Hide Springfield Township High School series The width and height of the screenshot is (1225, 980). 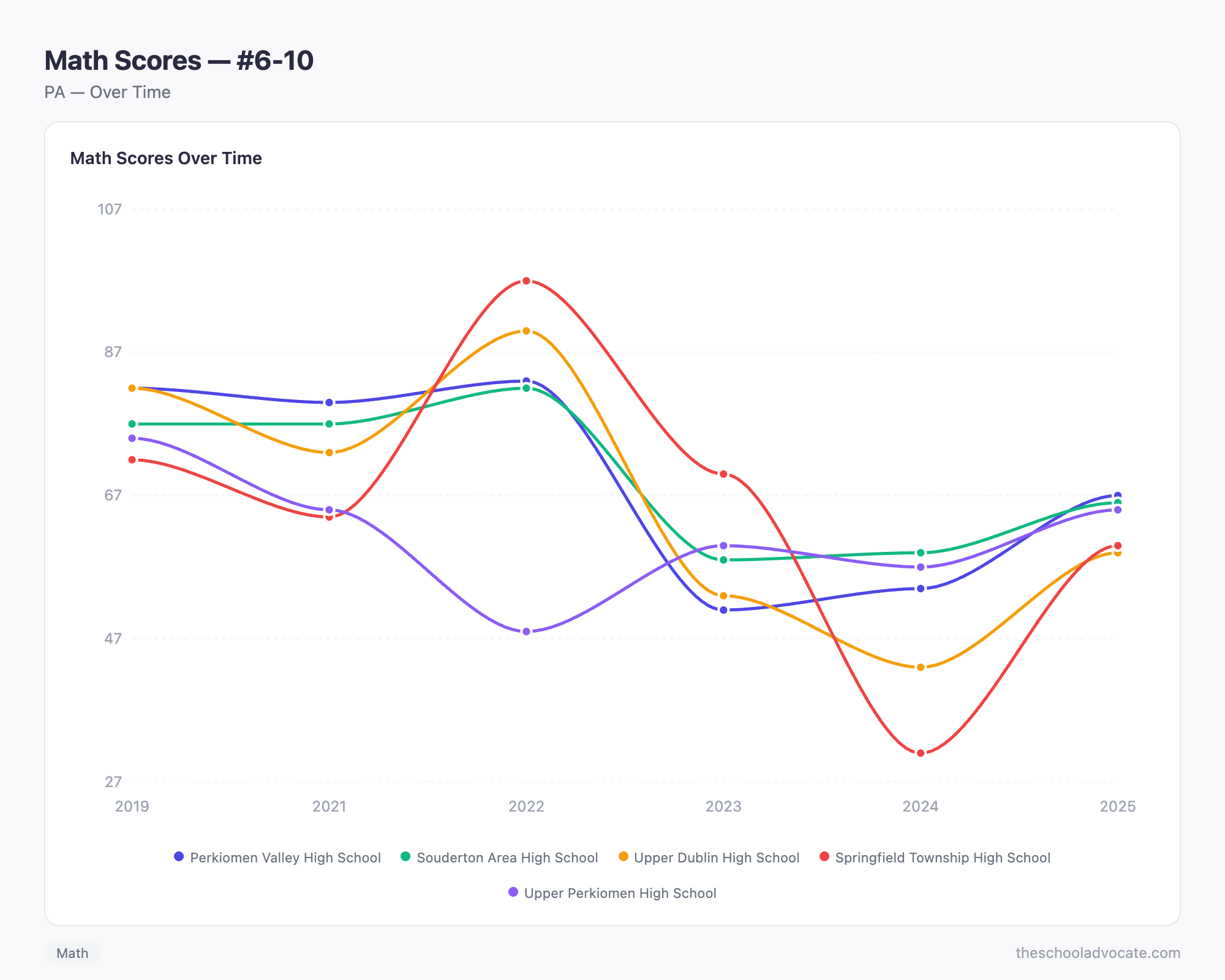point(935,858)
